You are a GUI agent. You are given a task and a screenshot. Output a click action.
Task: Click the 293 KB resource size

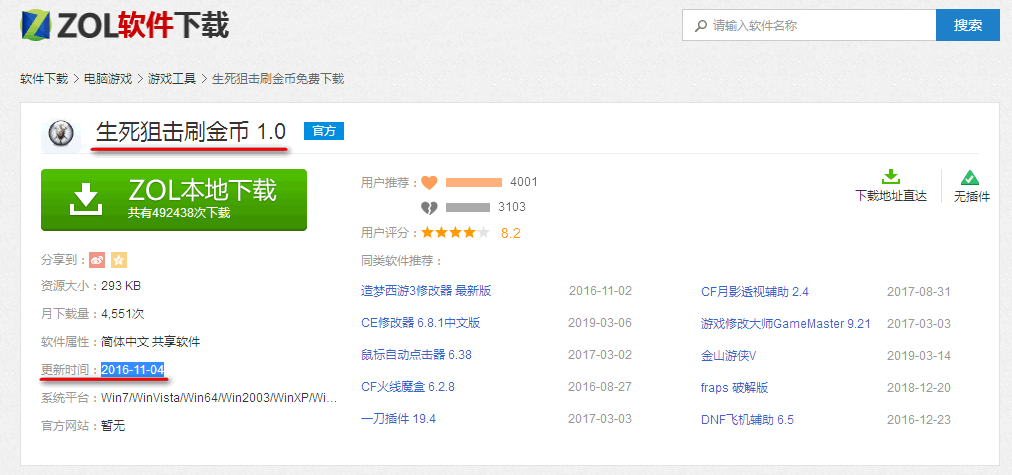point(121,285)
